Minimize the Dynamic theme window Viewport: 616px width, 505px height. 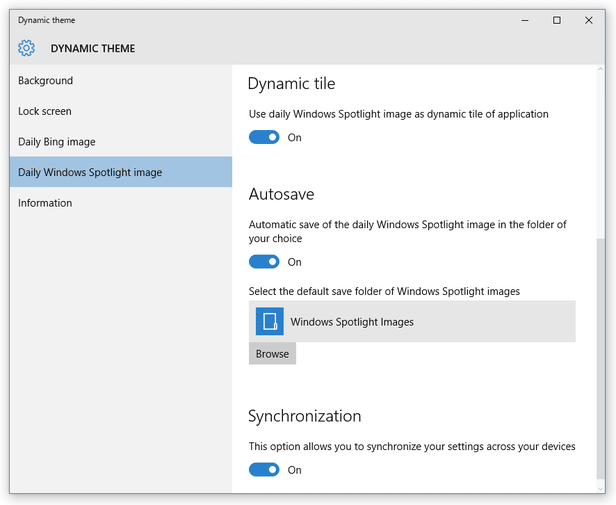coord(525,20)
